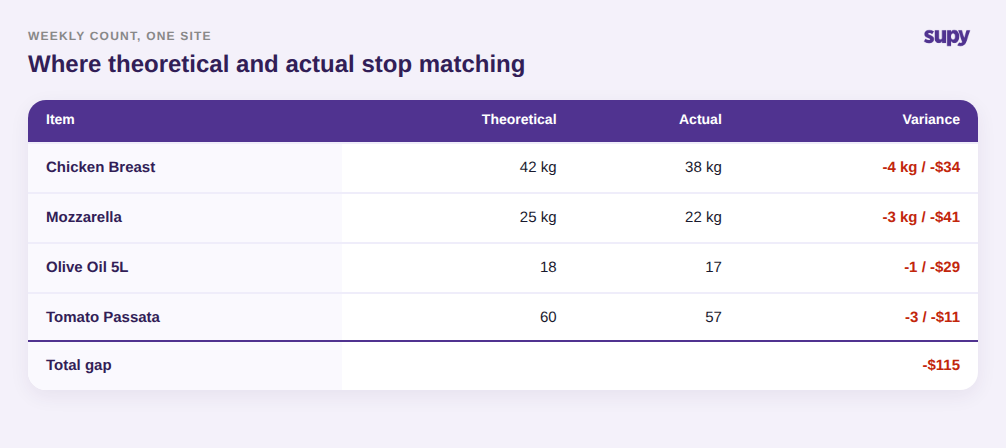Image resolution: width=1006 pixels, height=448 pixels.
Task: Select the Variance column header
Action: (931, 119)
